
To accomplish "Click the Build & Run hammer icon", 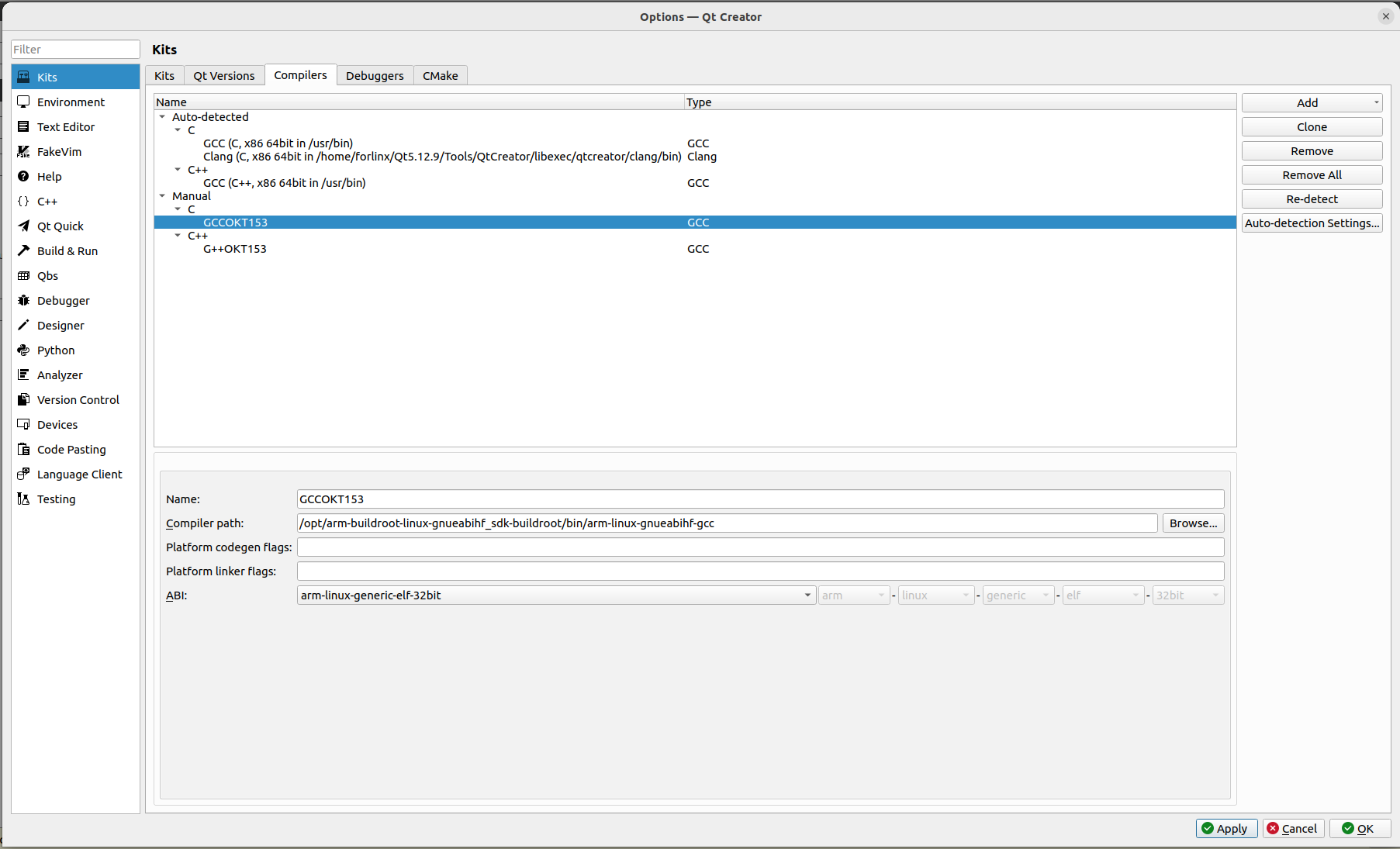I will tap(23, 250).
